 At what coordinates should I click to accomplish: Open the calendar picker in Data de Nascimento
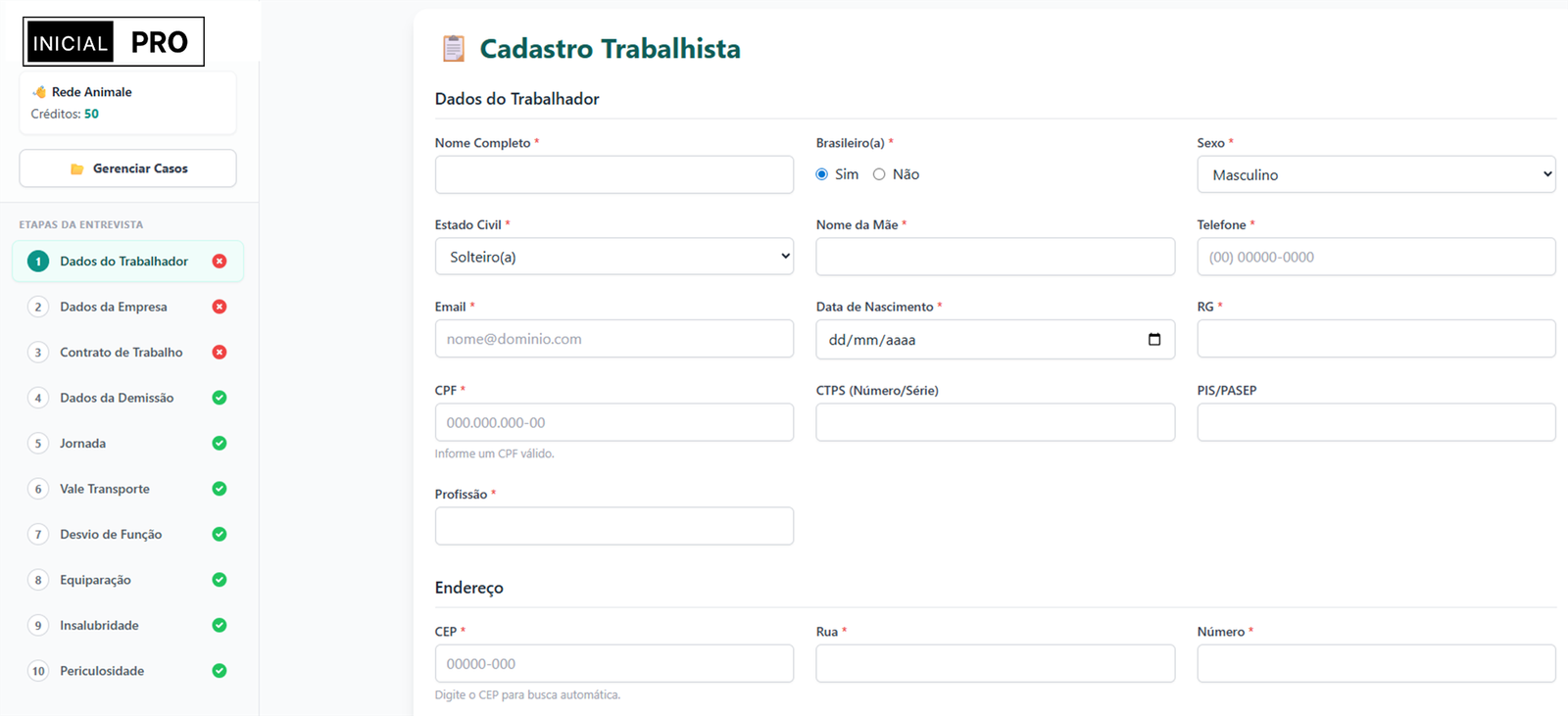click(1153, 340)
